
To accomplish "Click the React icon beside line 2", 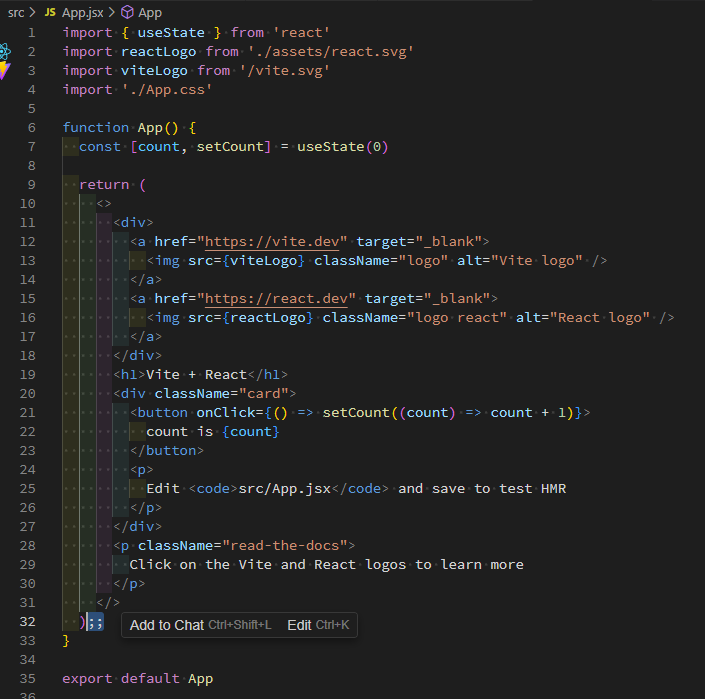I will tap(4, 52).
